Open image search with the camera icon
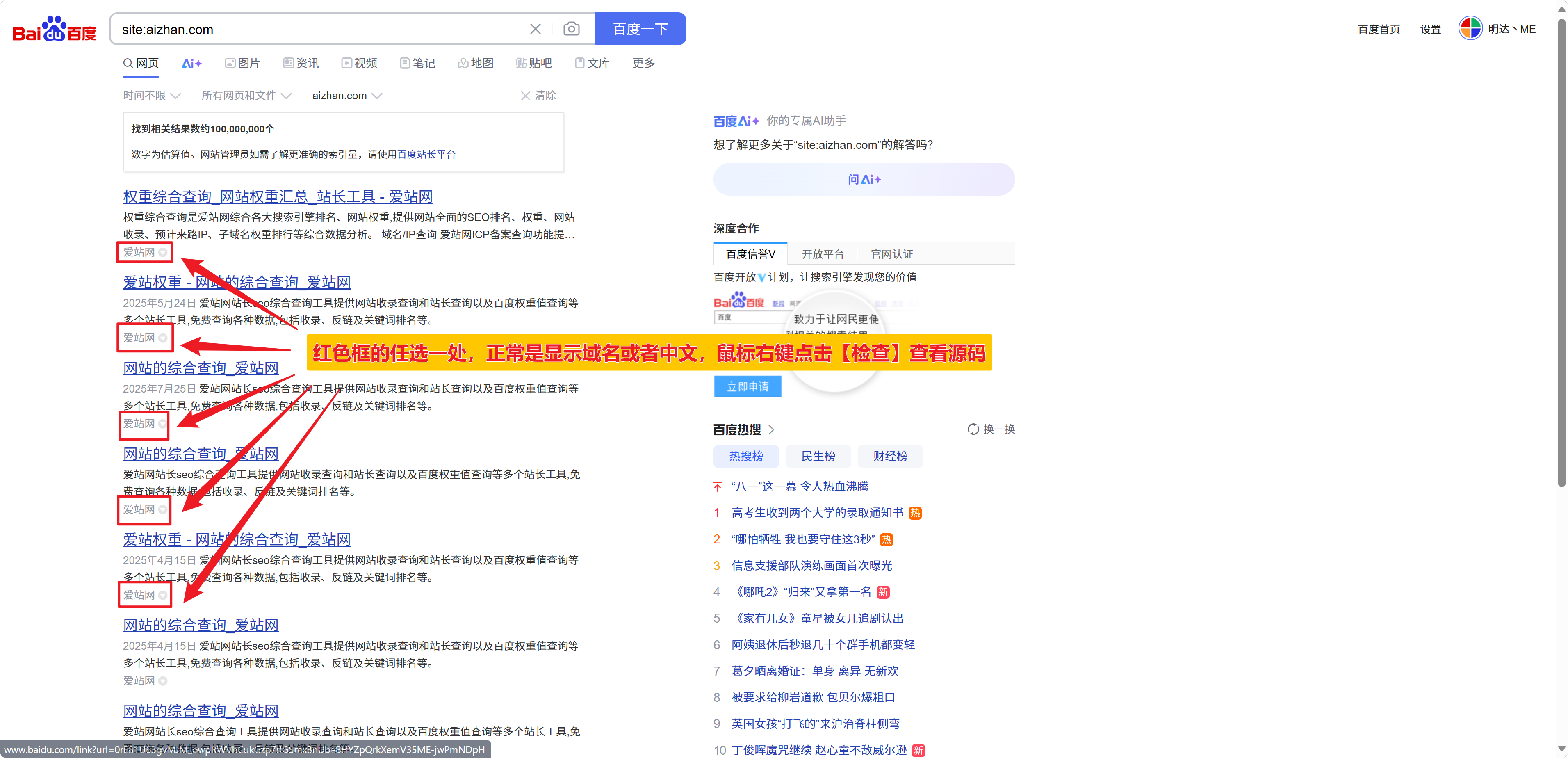 [x=571, y=29]
